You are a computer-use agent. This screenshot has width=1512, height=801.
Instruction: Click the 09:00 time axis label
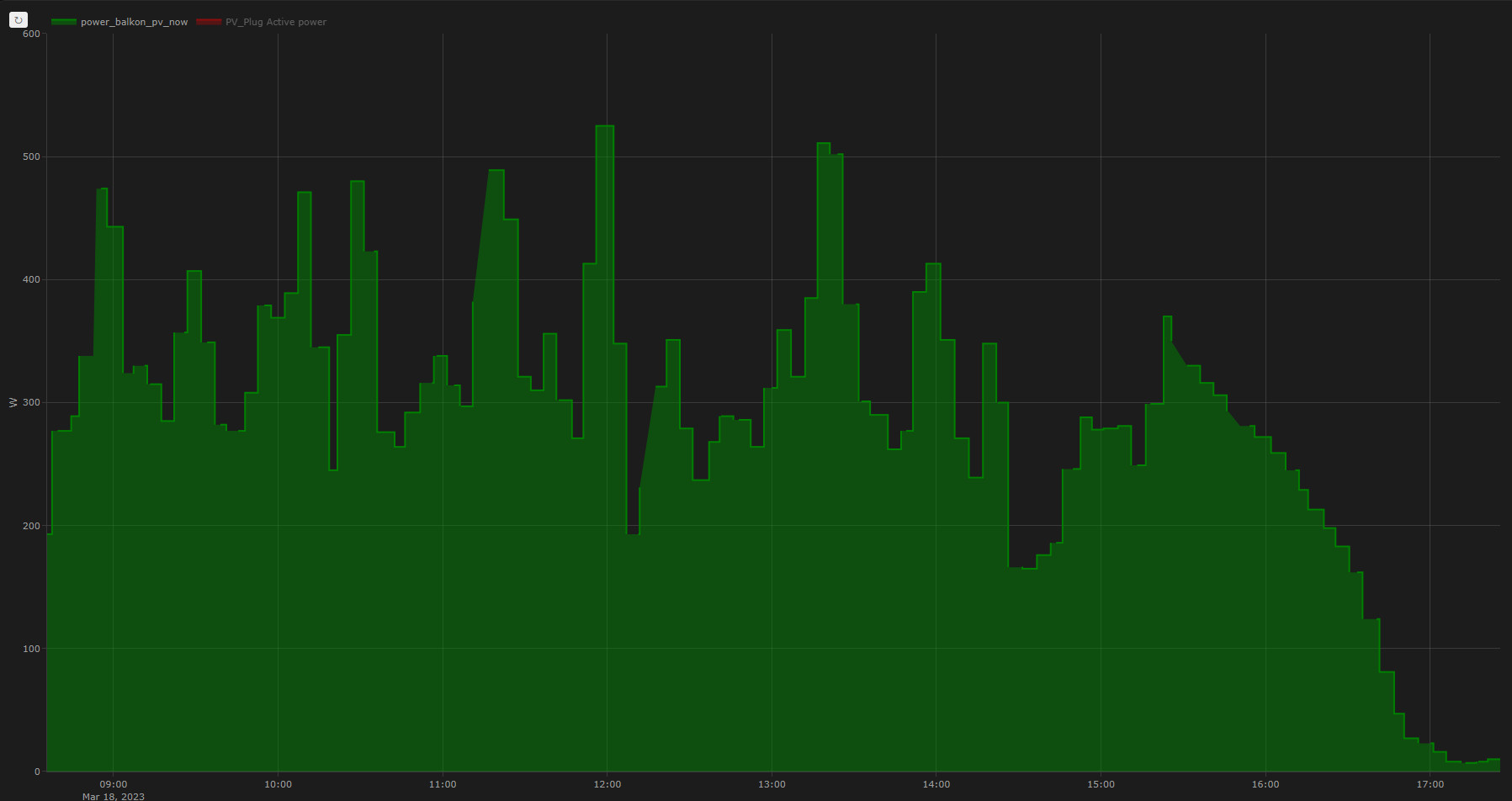tap(114, 784)
